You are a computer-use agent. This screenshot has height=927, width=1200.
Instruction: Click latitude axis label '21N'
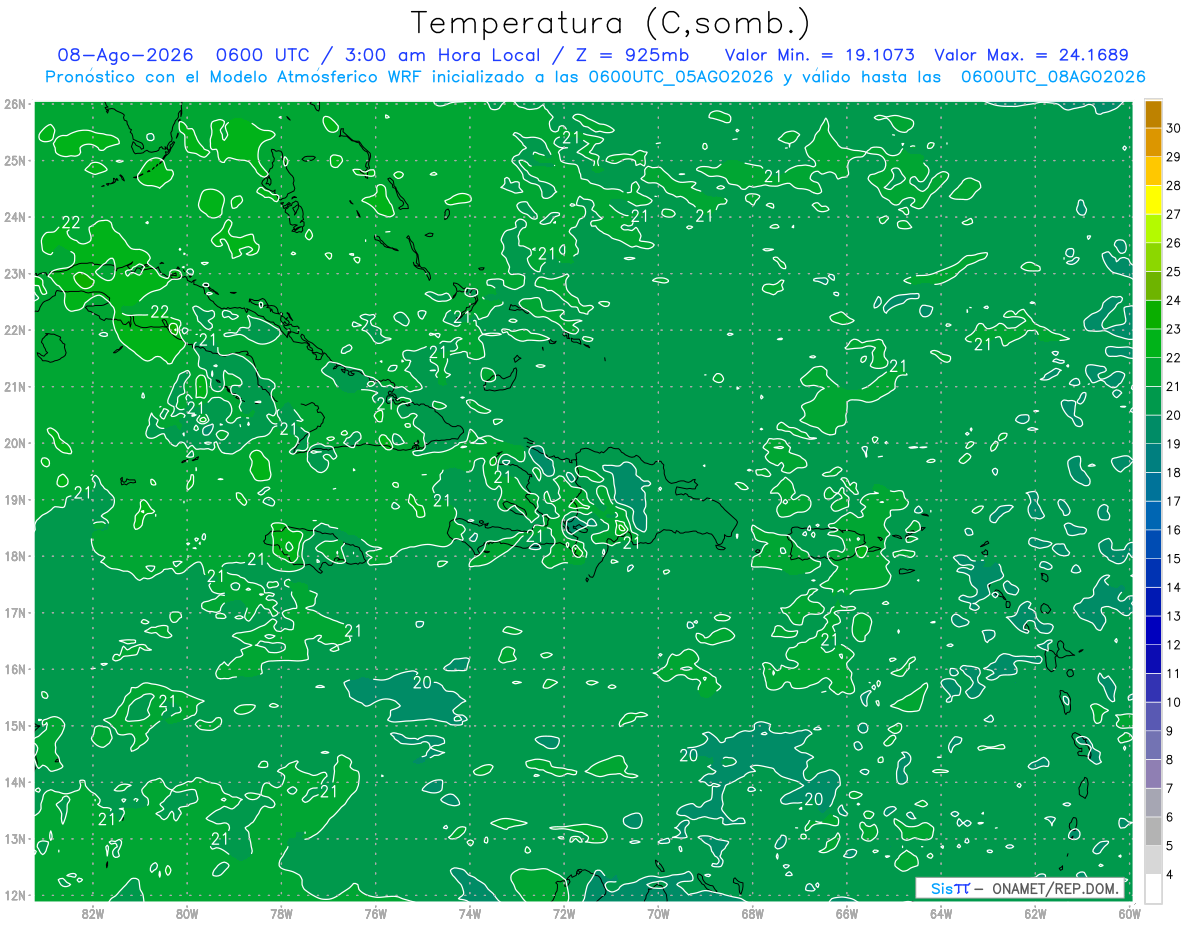[x=16, y=386]
